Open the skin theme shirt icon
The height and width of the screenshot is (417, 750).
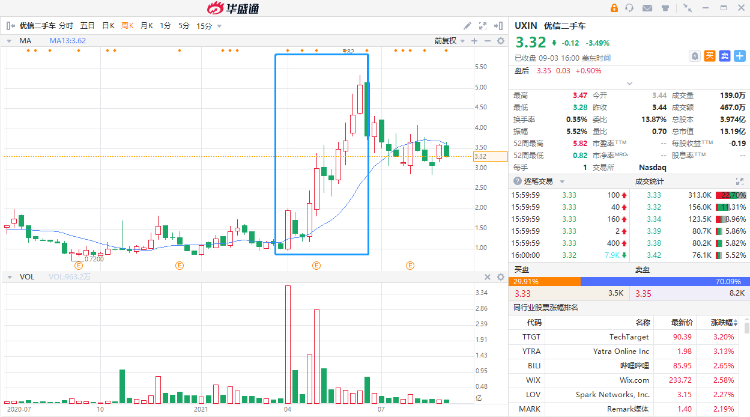(665, 8)
